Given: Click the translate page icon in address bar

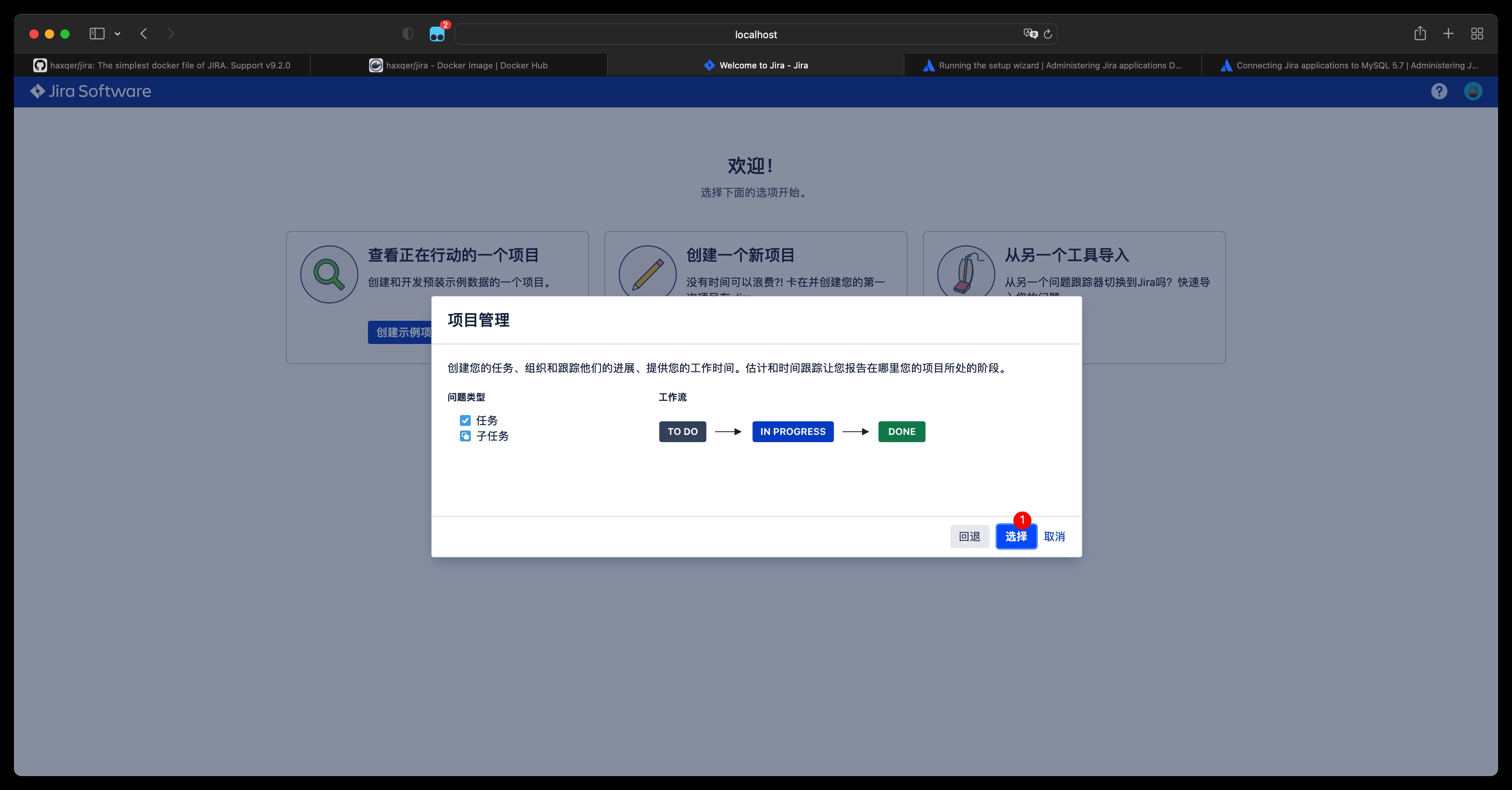Looking at the screenshot, I should tap(1030, 34).
